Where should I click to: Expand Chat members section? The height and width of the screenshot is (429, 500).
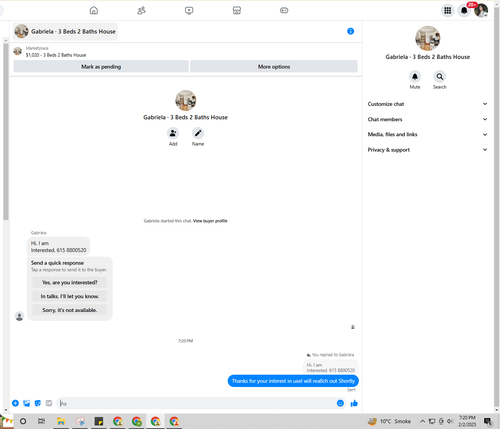tap(427, 119)
